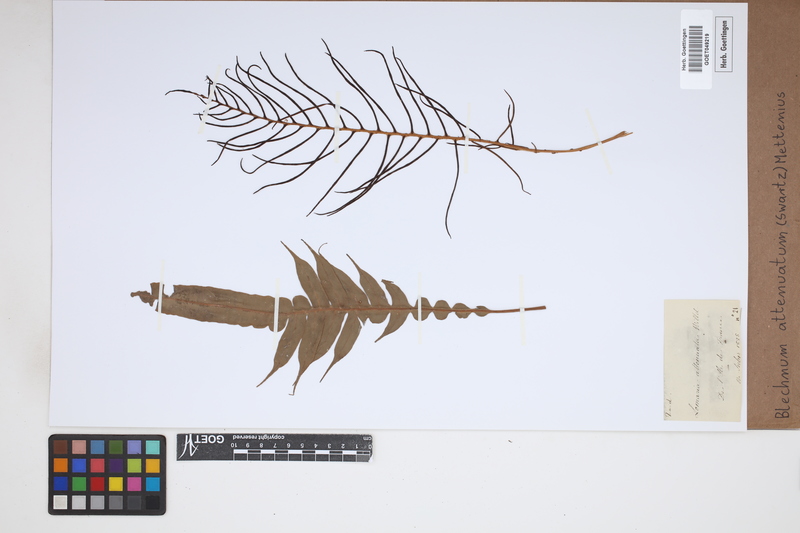Select the handwritten collection label
Screen dimensions: 800x533
tap(702, 358)
